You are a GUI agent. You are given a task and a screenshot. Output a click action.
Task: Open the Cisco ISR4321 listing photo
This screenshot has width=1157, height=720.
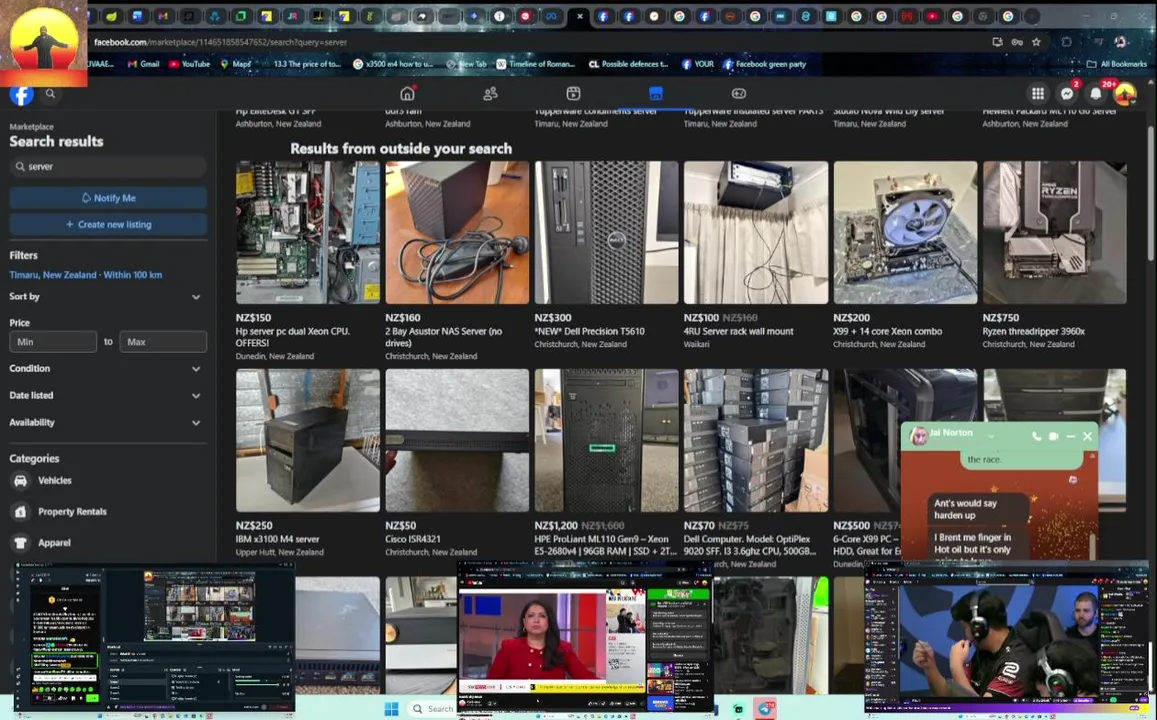(x=457, y=440)
